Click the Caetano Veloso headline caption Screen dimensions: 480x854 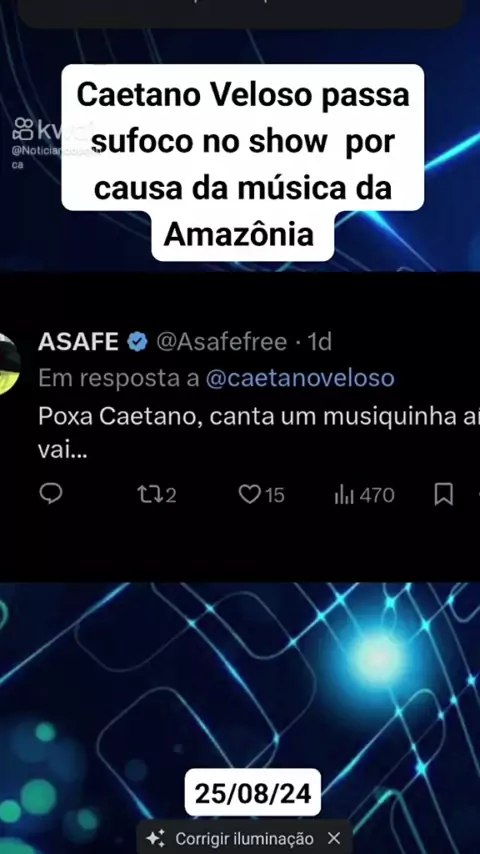coord(242,164)
